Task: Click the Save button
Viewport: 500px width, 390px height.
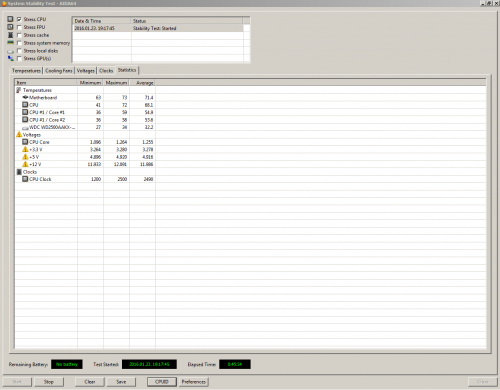Action: [121, 382]
